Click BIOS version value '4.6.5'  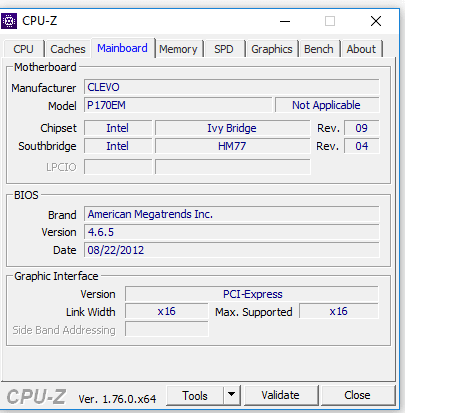click(232, 232)
